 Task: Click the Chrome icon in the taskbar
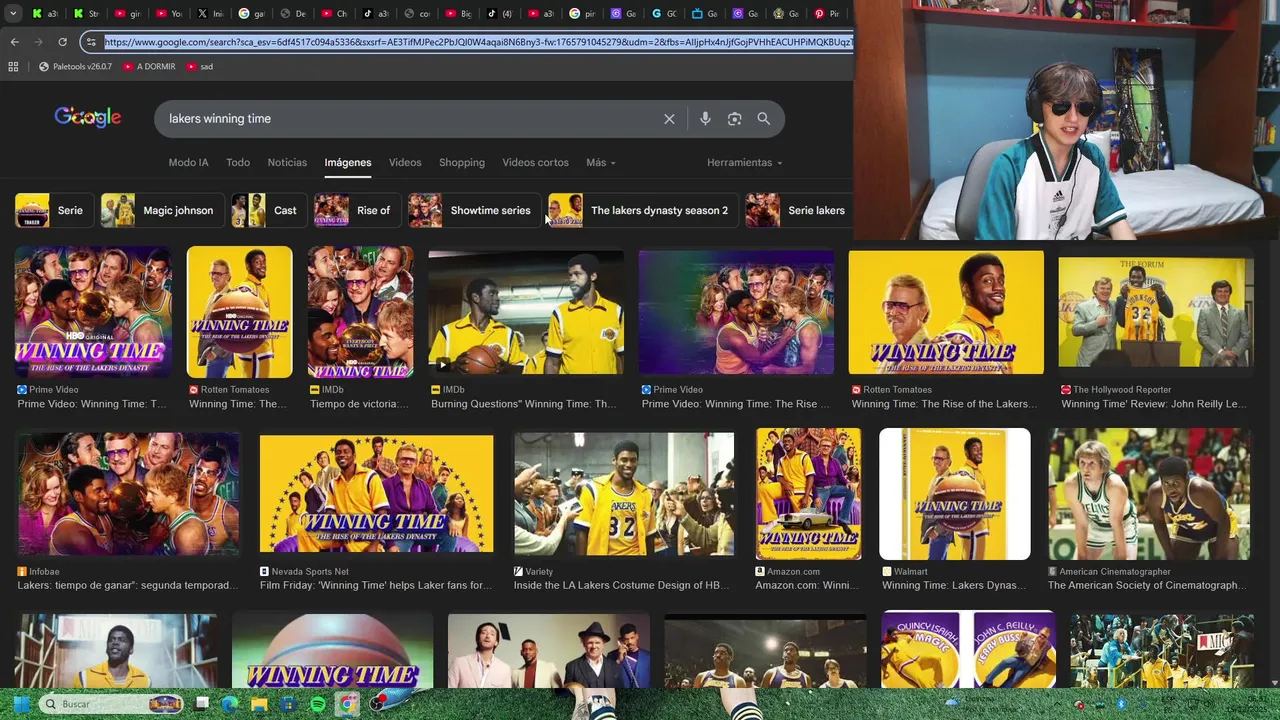(347, 704)
